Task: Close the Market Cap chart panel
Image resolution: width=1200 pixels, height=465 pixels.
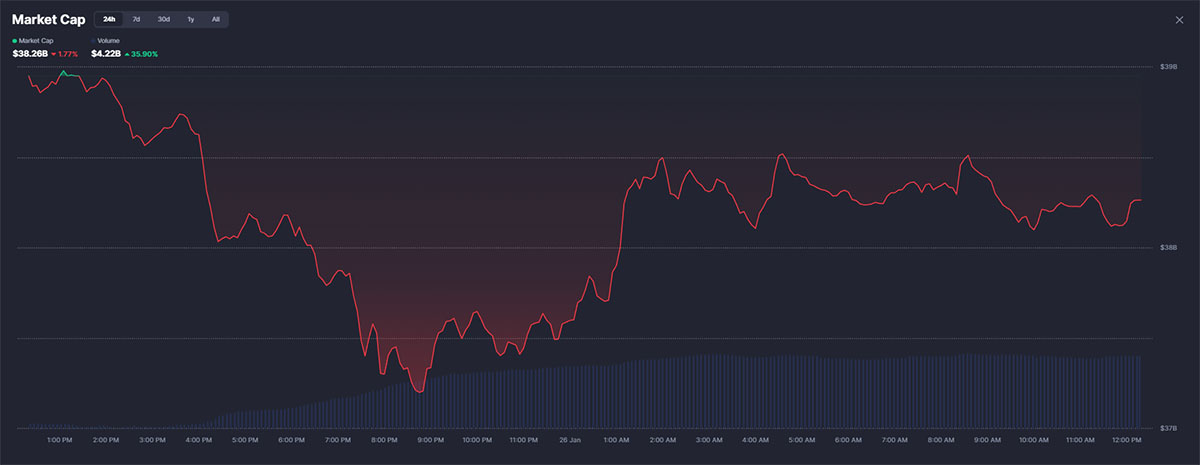Action: coord(1180,20)
